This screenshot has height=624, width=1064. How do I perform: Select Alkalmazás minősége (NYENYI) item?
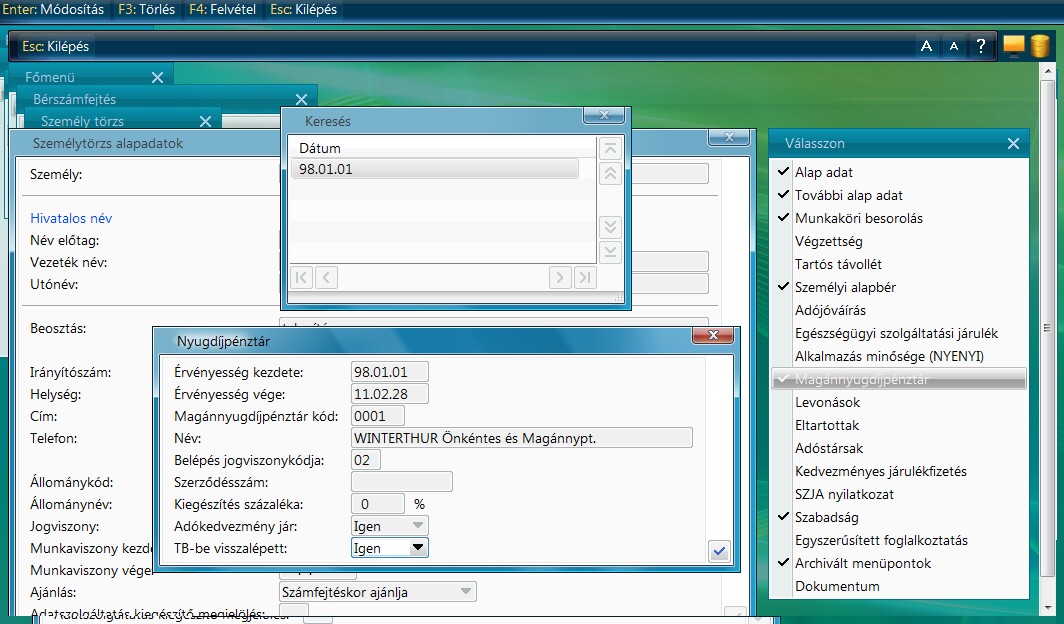(898, 357)
